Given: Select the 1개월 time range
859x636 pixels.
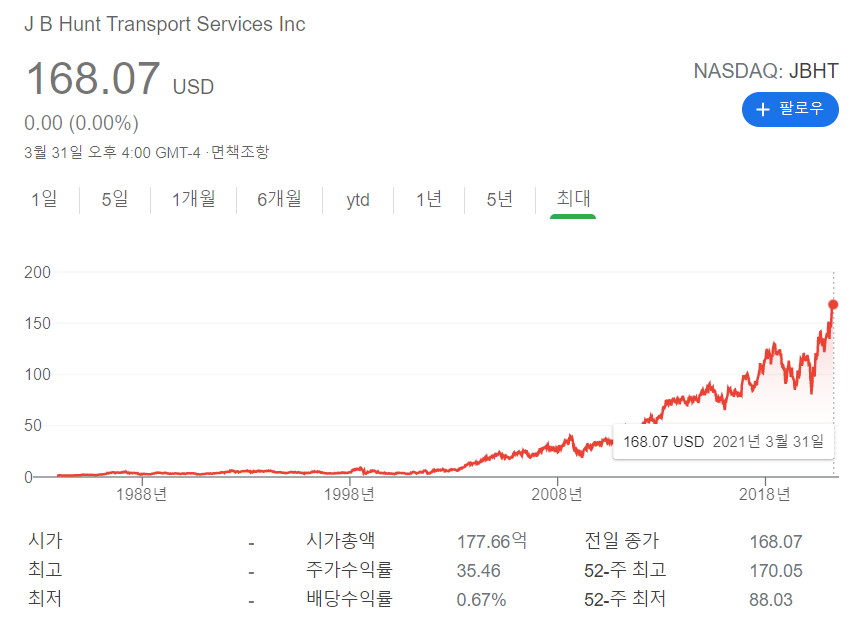Looking at the screenshot, I should click(192, 199).
